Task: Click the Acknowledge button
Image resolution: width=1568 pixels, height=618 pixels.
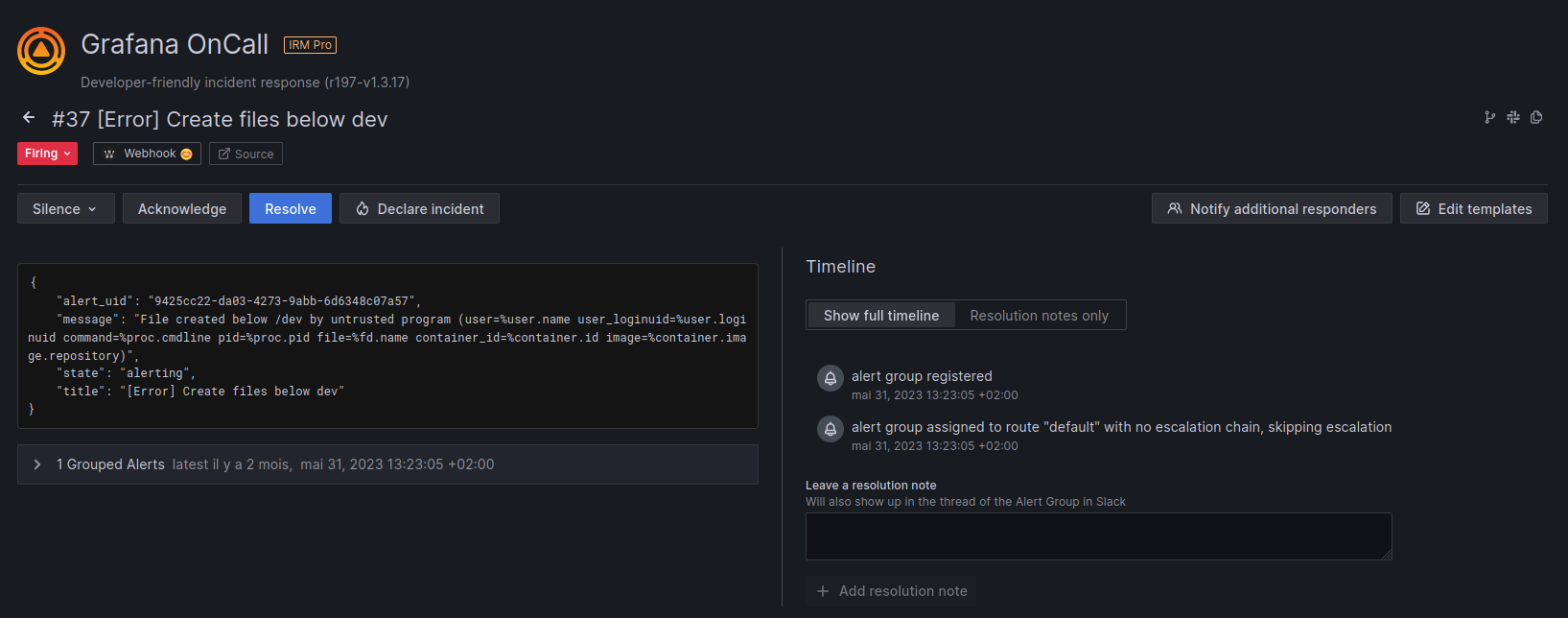Action: (x=182, y=208)
